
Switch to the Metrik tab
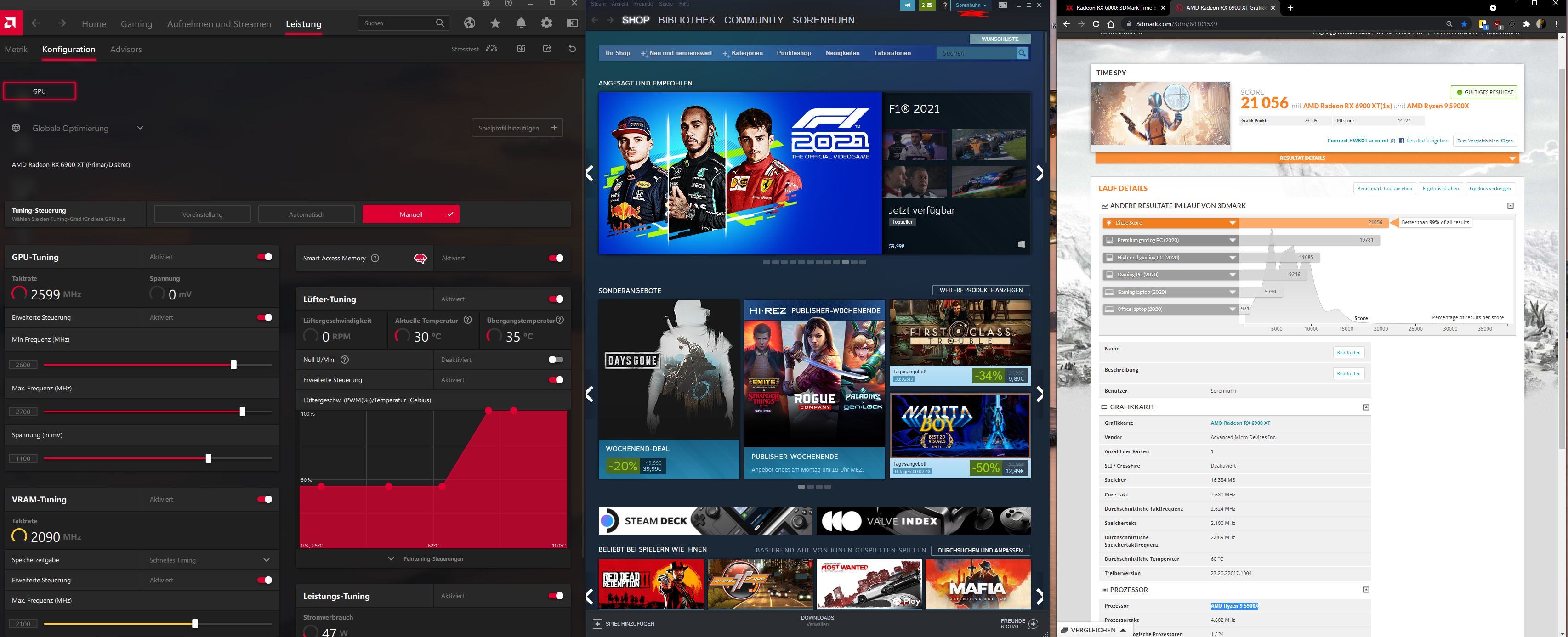pyautogui.click(x=16, y=49)
